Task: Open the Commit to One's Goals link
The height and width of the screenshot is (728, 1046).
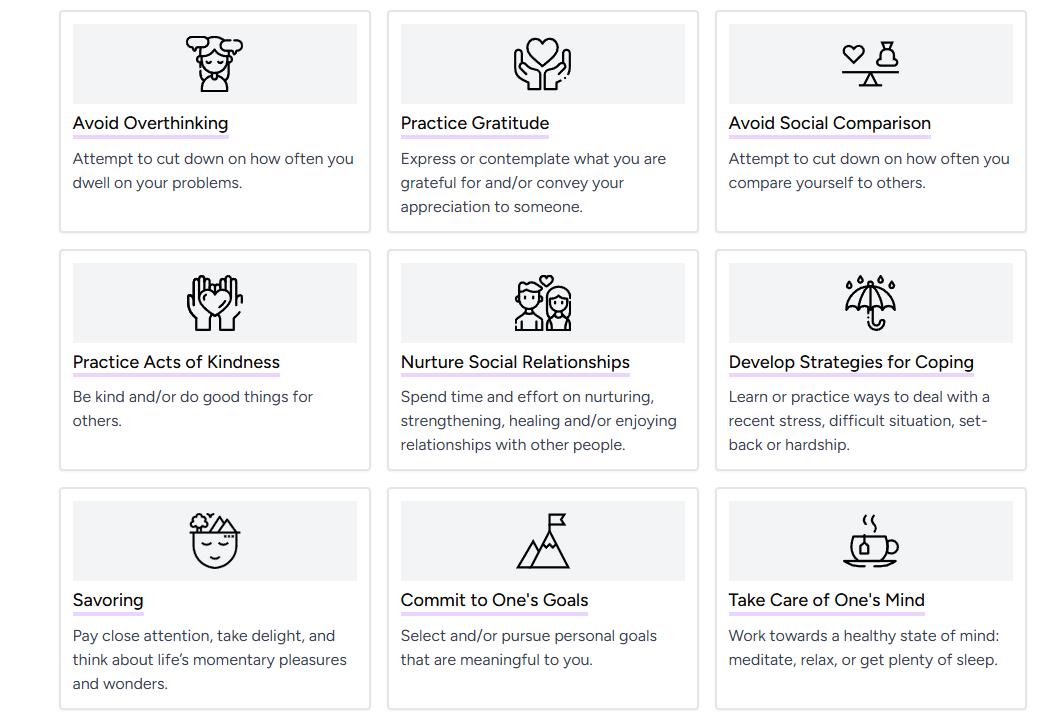Action: tap(494, 599)
